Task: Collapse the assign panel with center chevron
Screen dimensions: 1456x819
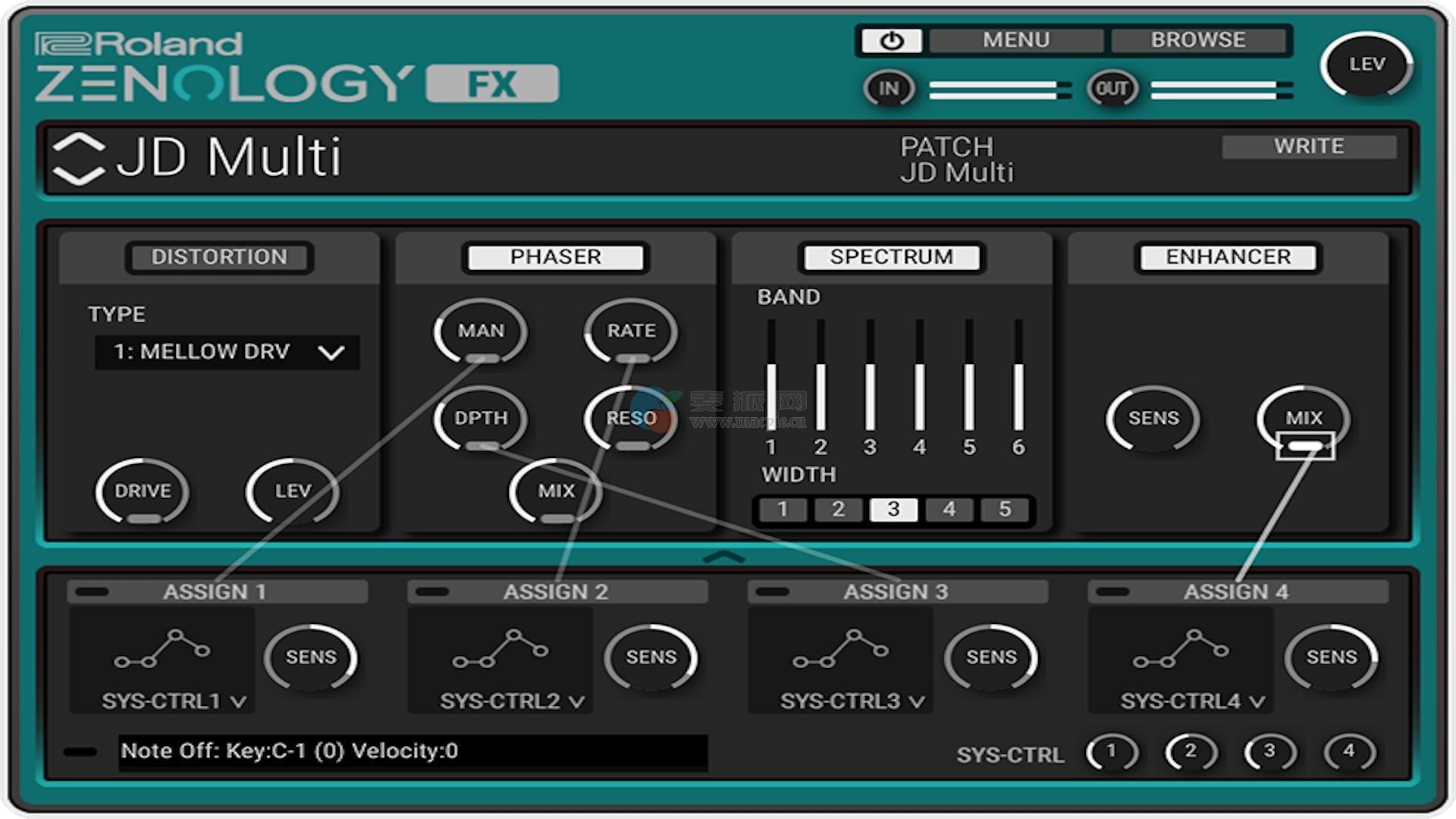Action: click(x=724, y=557)
